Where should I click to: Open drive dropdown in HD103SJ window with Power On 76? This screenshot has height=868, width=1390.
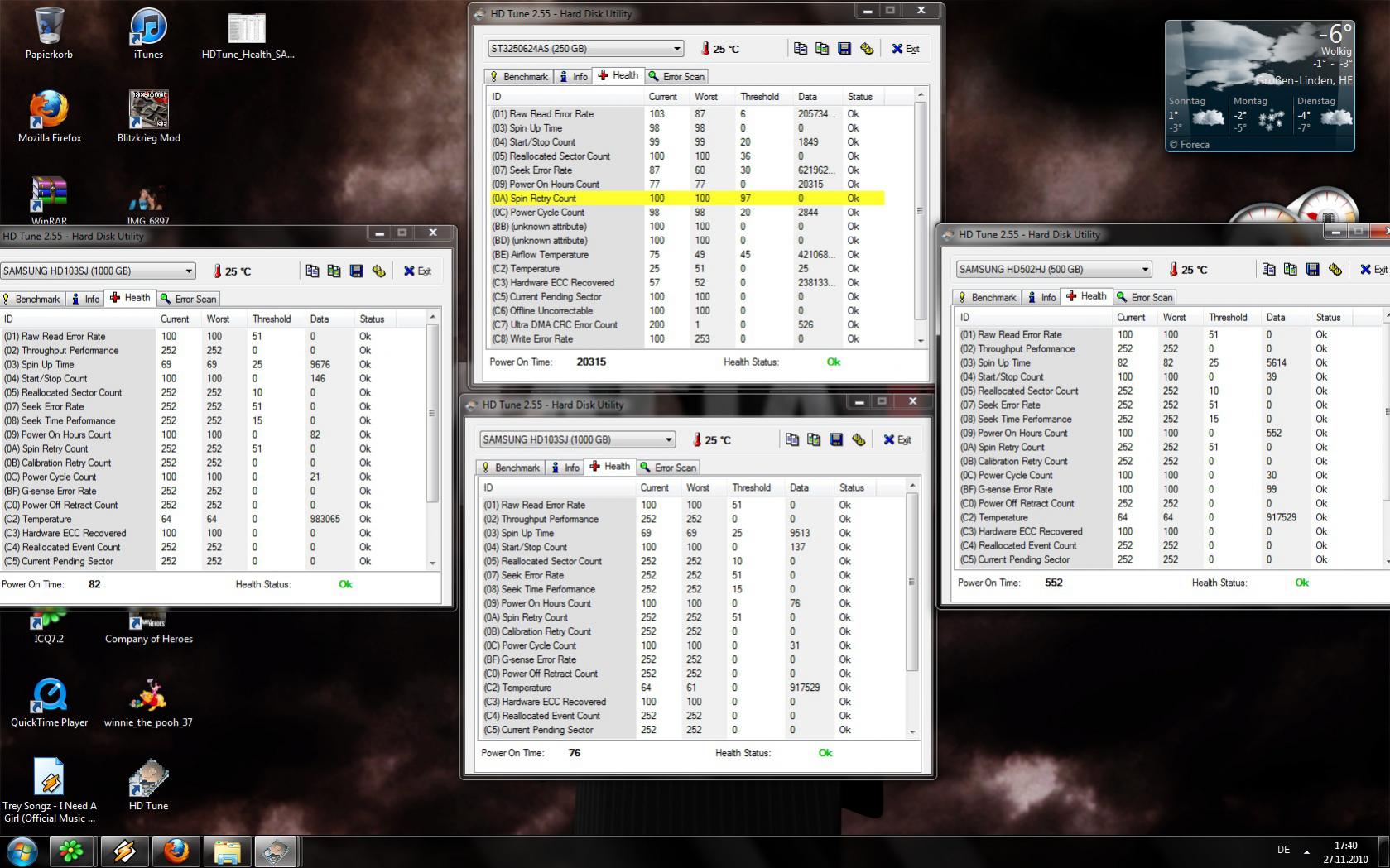coord(577,439)
